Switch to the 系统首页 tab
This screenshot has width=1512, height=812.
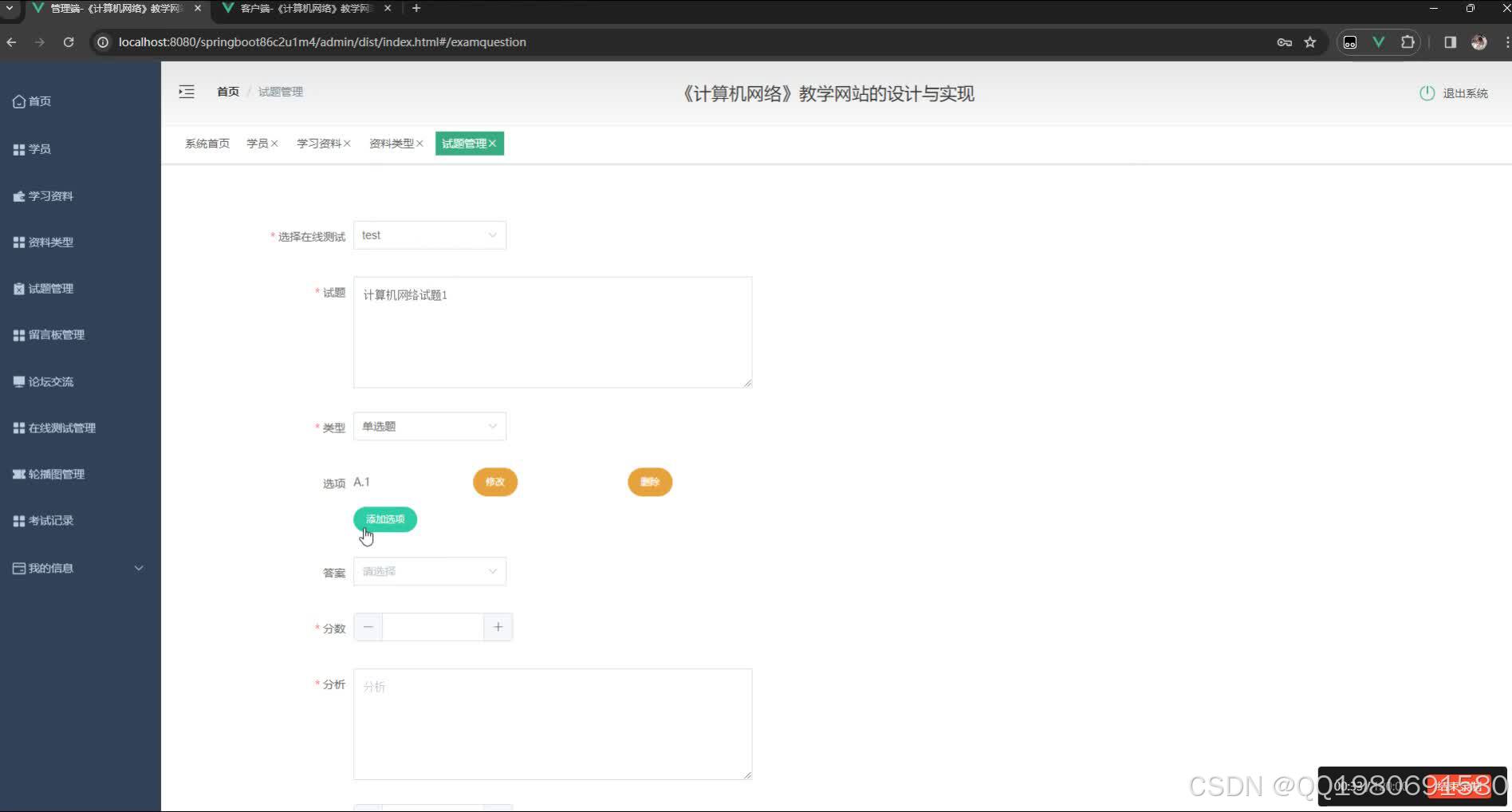point(207,144)
